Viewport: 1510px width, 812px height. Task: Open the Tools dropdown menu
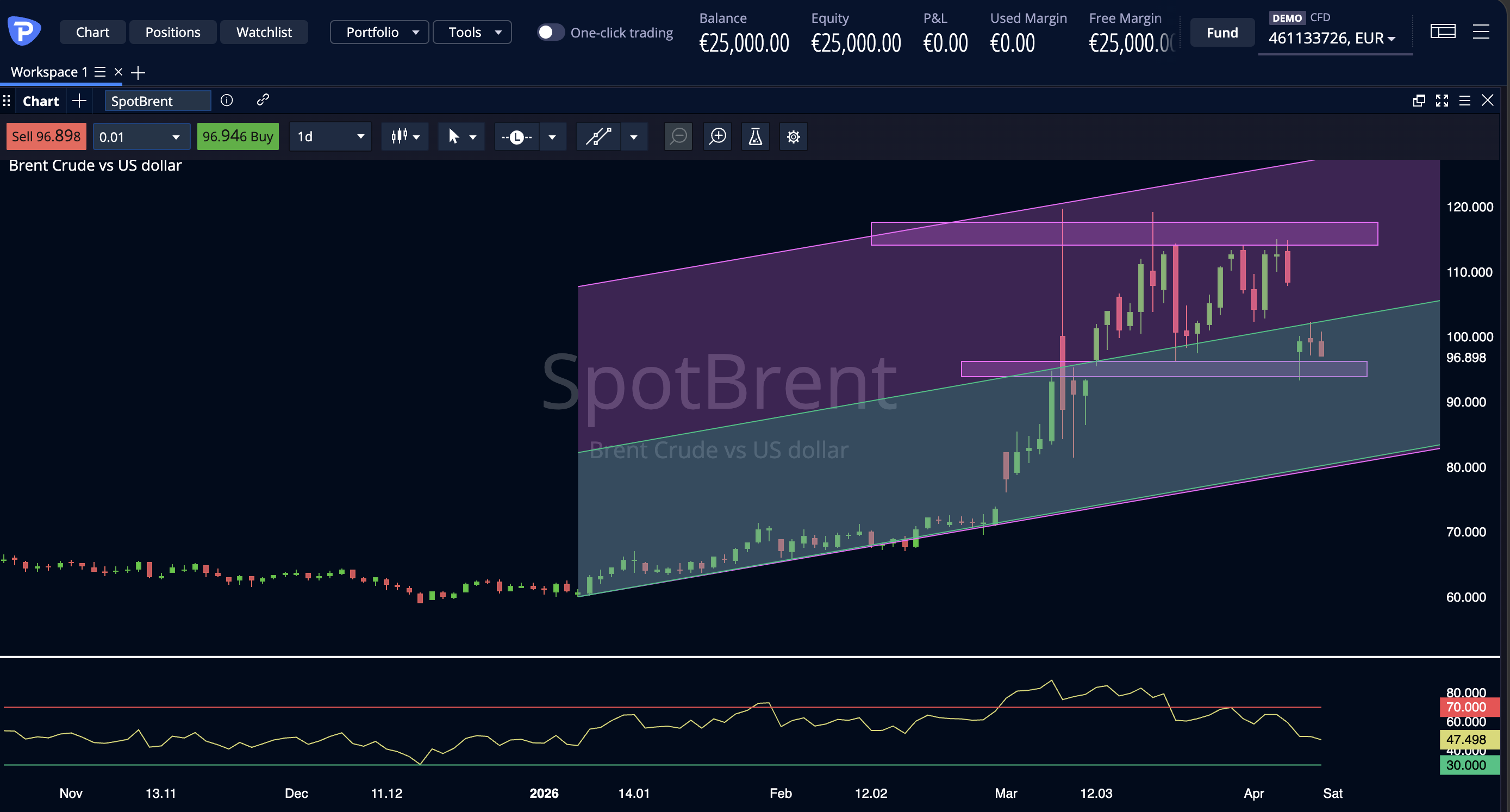pyautogui.click(x=472, y=32)
